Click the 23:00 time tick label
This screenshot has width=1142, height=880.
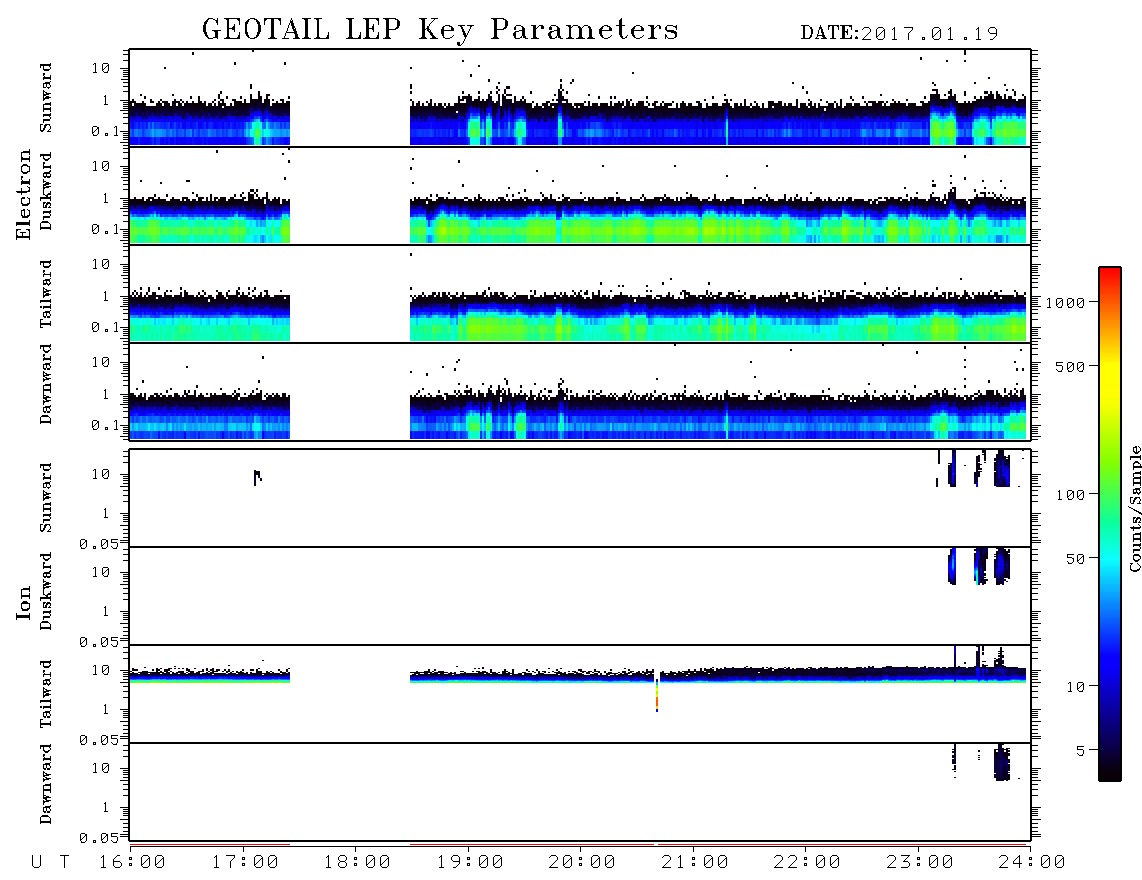(920, 863)
